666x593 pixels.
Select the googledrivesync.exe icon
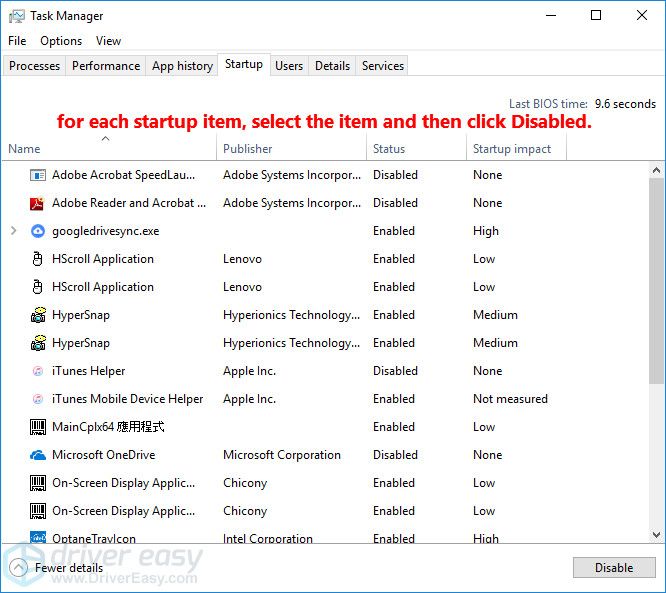click(x=38, y=231)
